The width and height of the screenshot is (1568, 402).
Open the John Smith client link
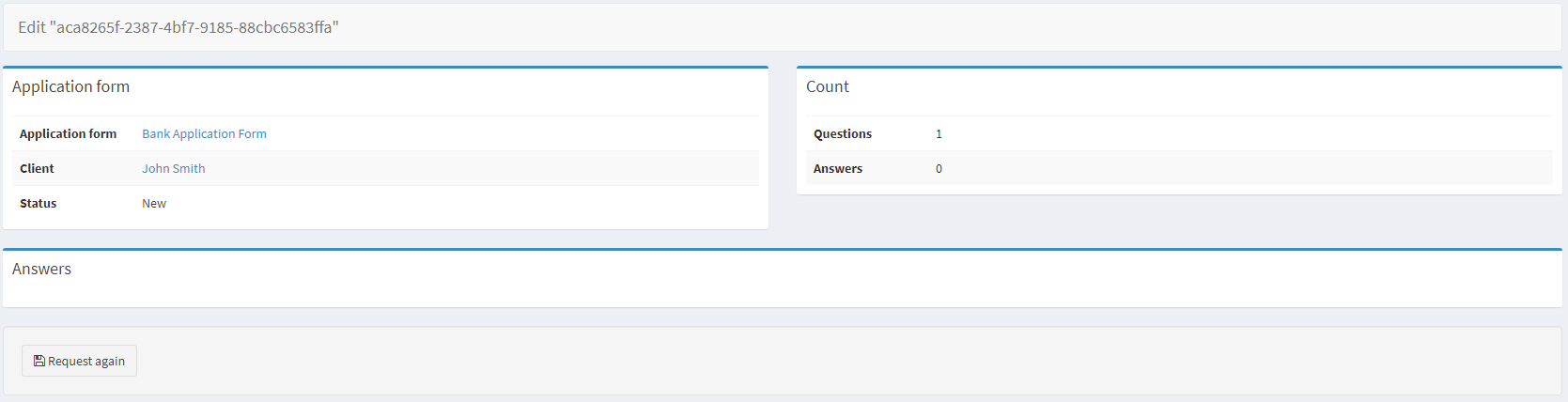point(173,169)
